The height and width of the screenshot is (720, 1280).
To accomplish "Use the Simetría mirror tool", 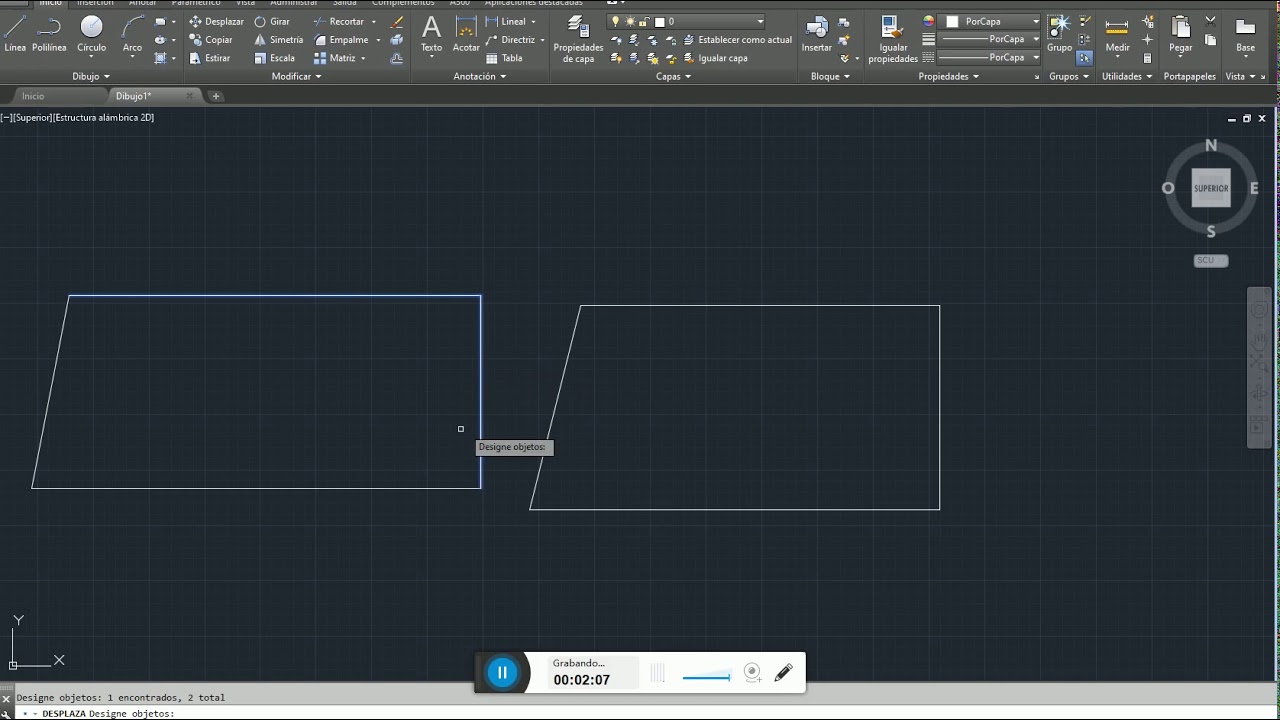I will [x=278, y=40].
